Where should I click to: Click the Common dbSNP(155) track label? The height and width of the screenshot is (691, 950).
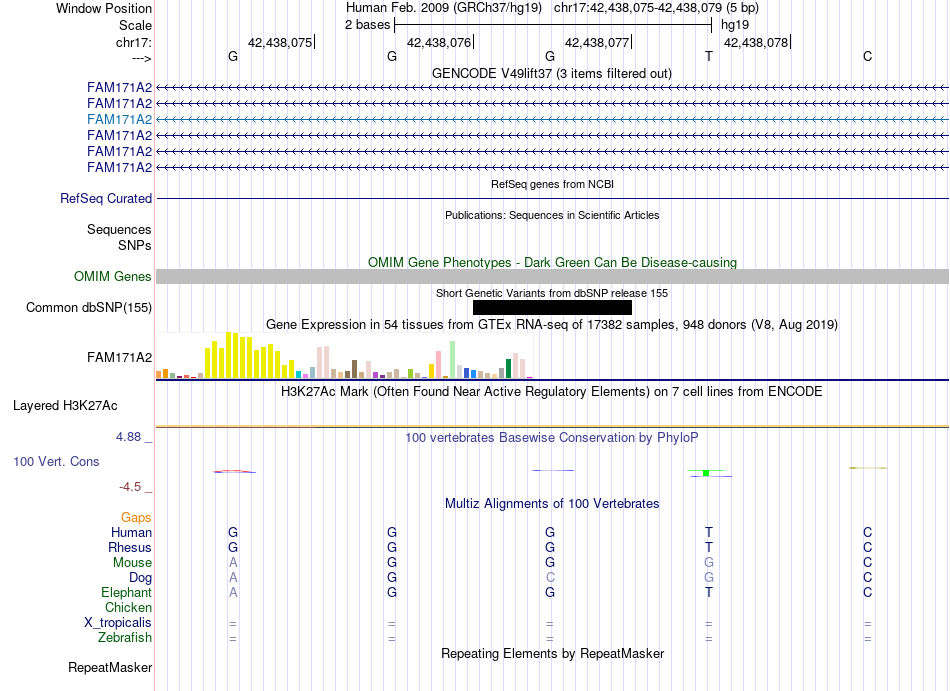click(x=89, y=308)
